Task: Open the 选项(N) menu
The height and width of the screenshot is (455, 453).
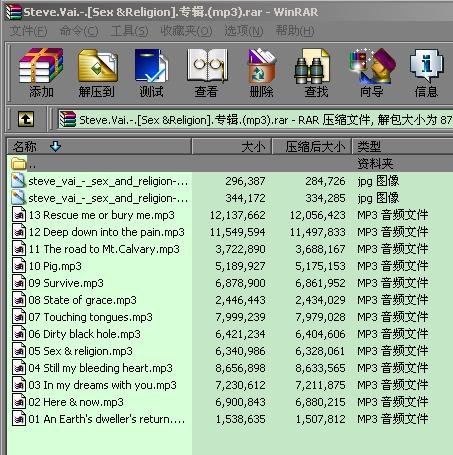Action: [243, 31]
